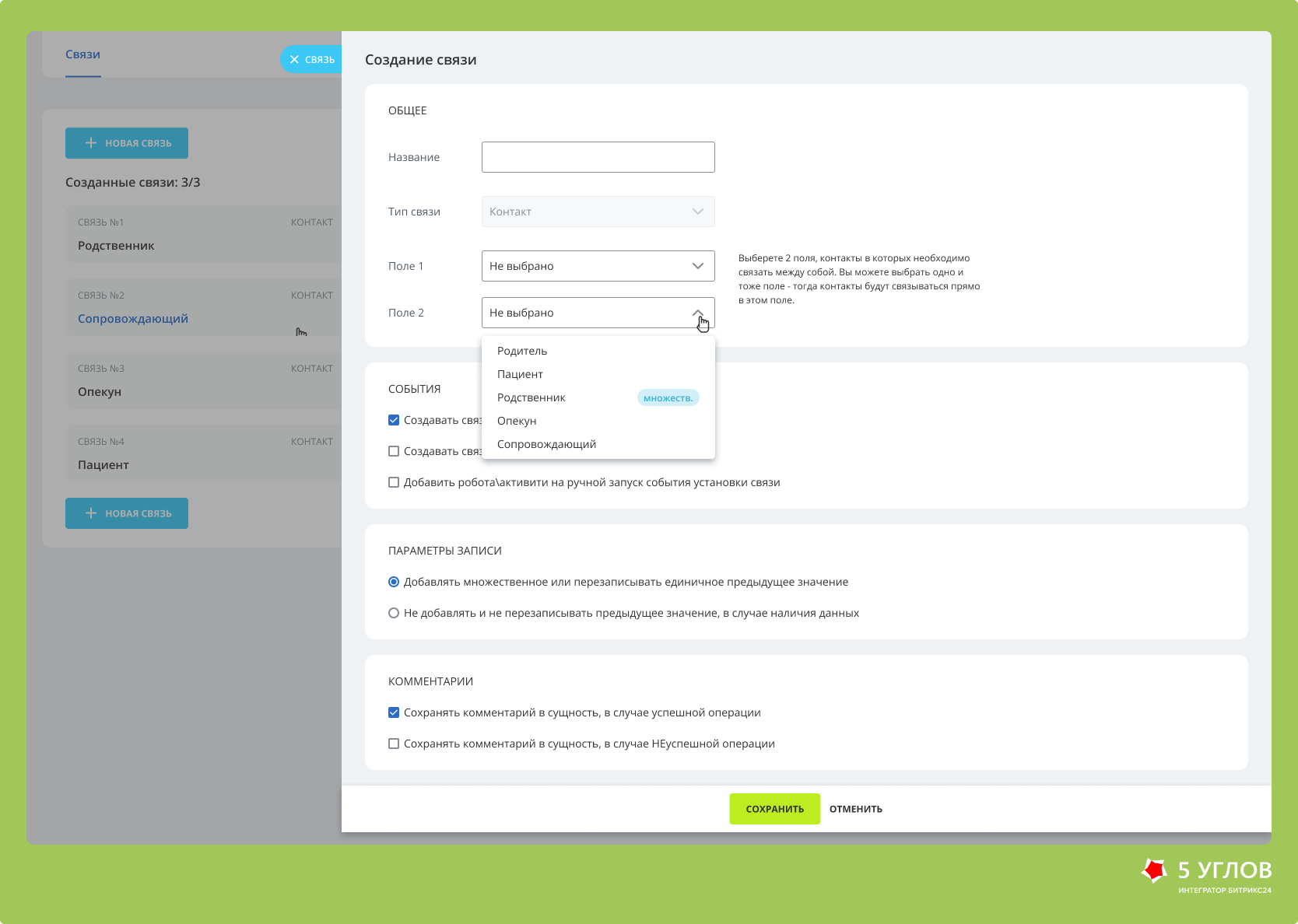Click the Сохранить button
The image size is (1298, 924).
775,809
